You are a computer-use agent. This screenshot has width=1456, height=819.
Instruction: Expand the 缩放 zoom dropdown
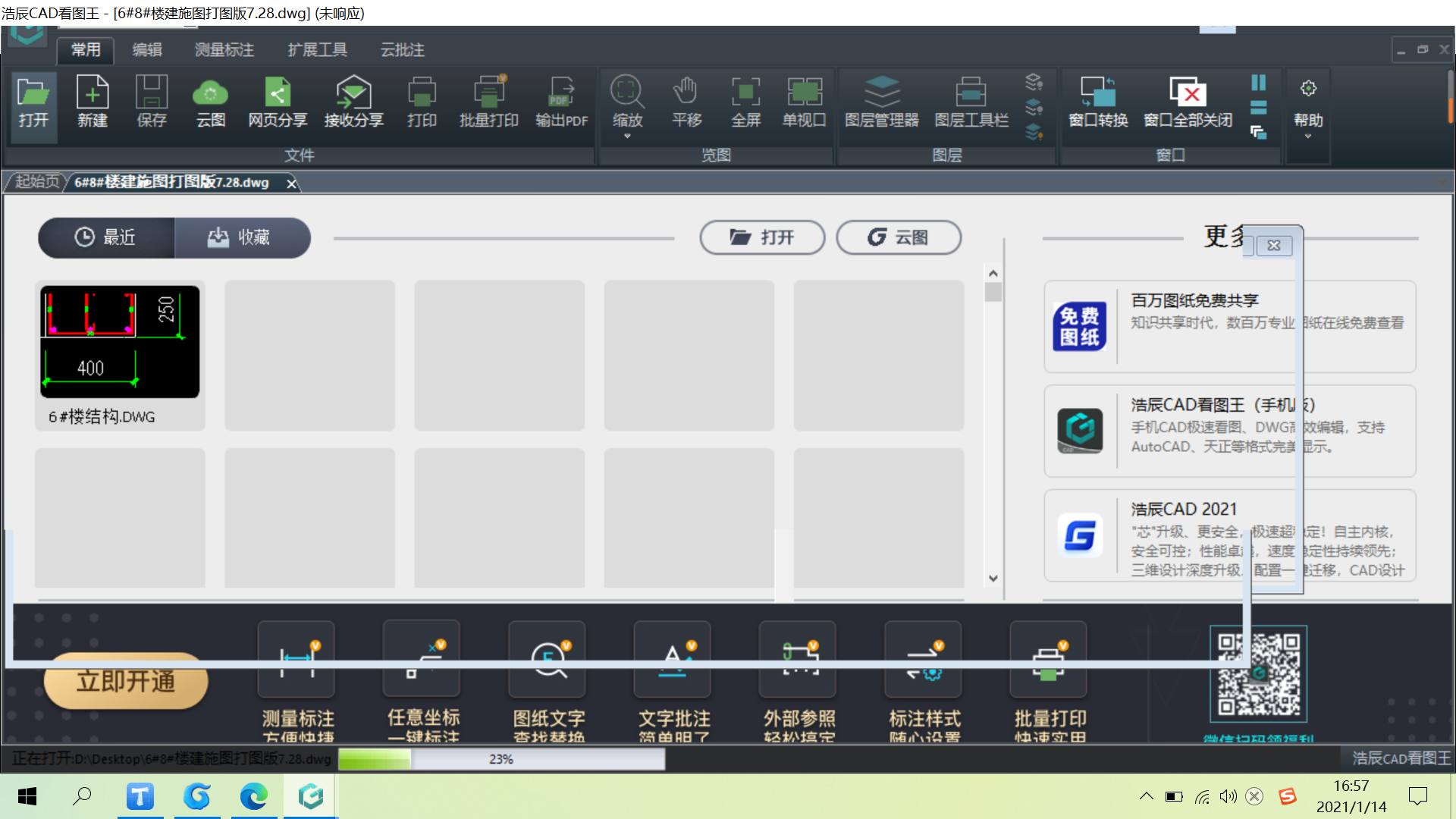[x=627, y=136]
